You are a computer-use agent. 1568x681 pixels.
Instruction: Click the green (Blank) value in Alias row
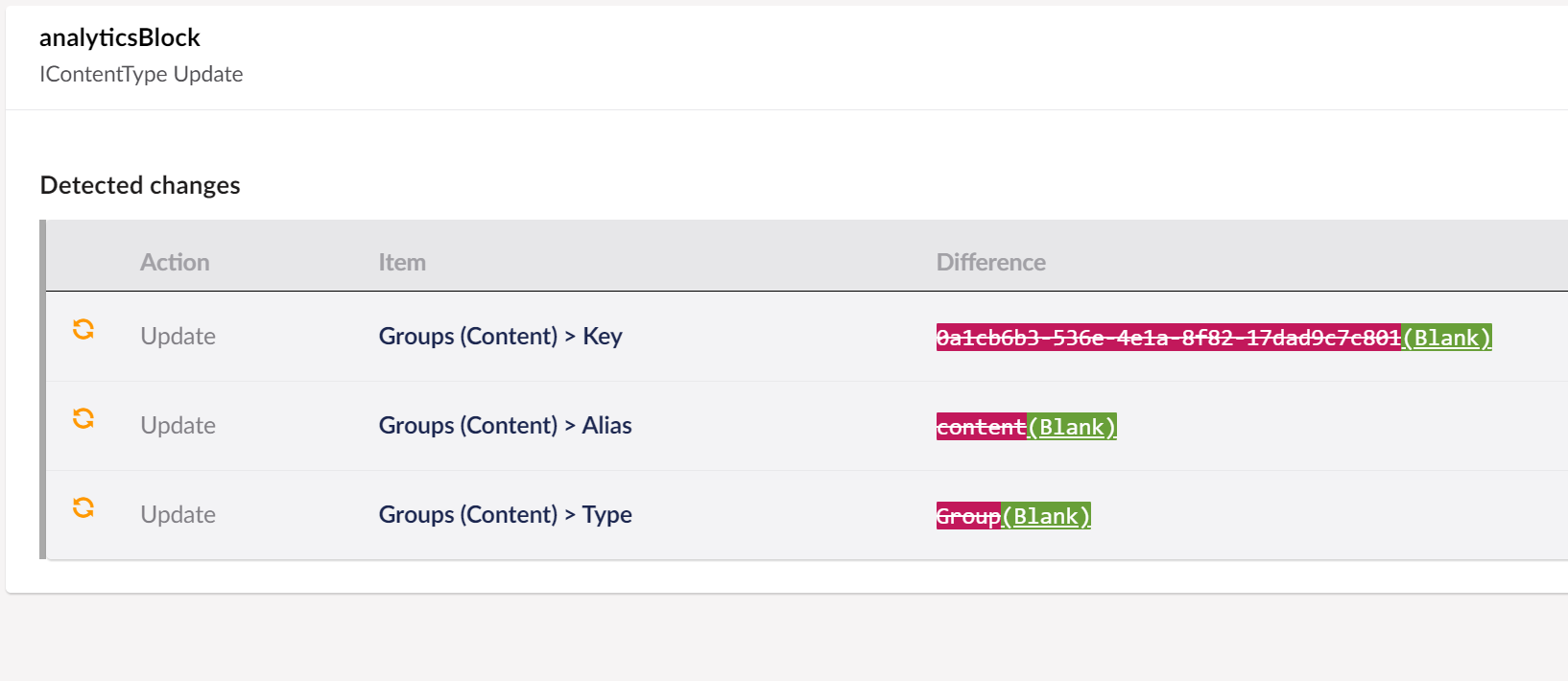click(1072, 427)
